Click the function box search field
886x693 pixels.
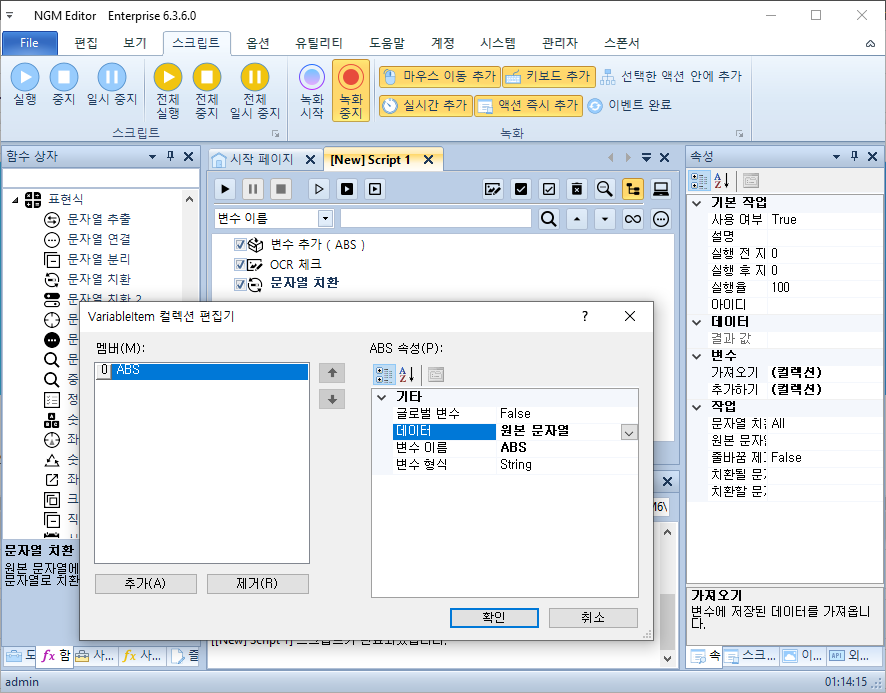pyautogui.click(x=100, y=177)
